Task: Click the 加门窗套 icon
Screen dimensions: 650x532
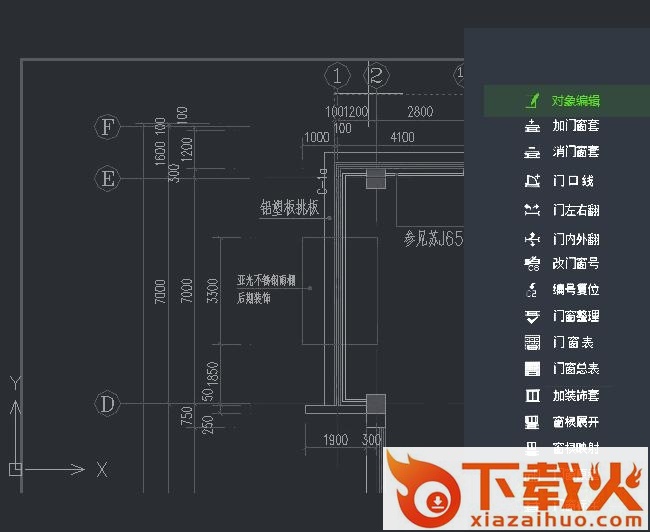Action: tap(532, 125)
